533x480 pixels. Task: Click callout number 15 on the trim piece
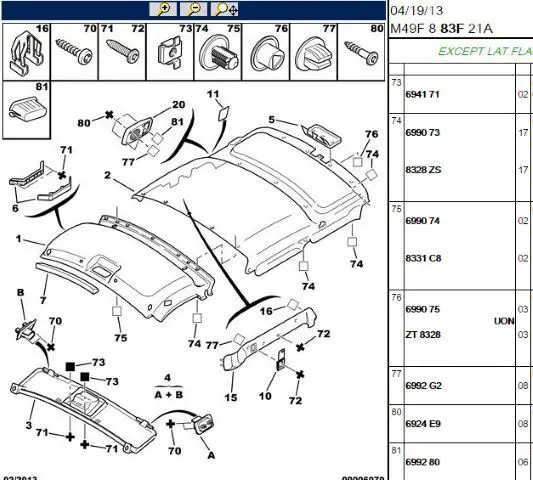coord(231,397)
